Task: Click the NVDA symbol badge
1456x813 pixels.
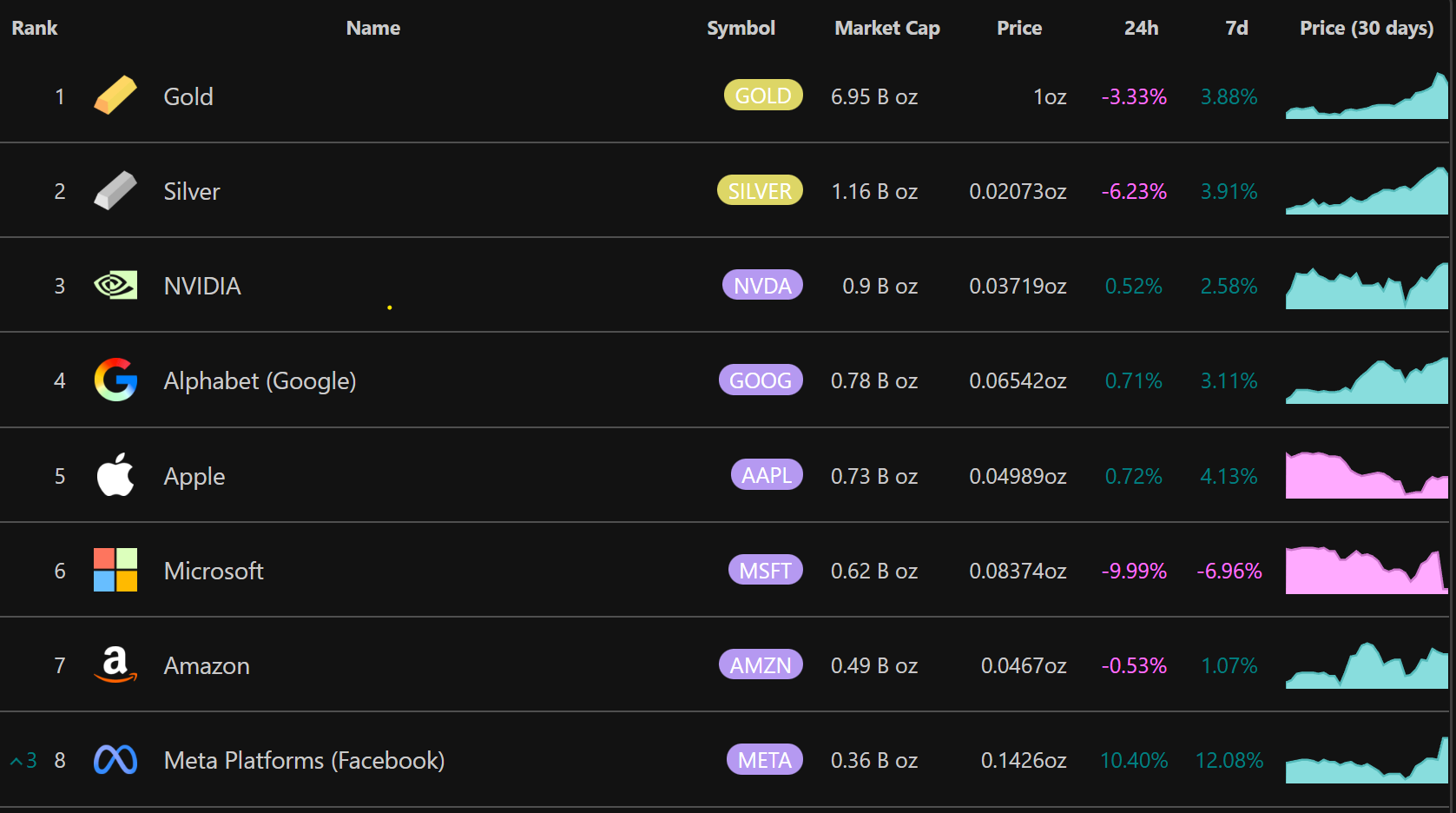Action: pyautogui.click(x=762, y=285)
